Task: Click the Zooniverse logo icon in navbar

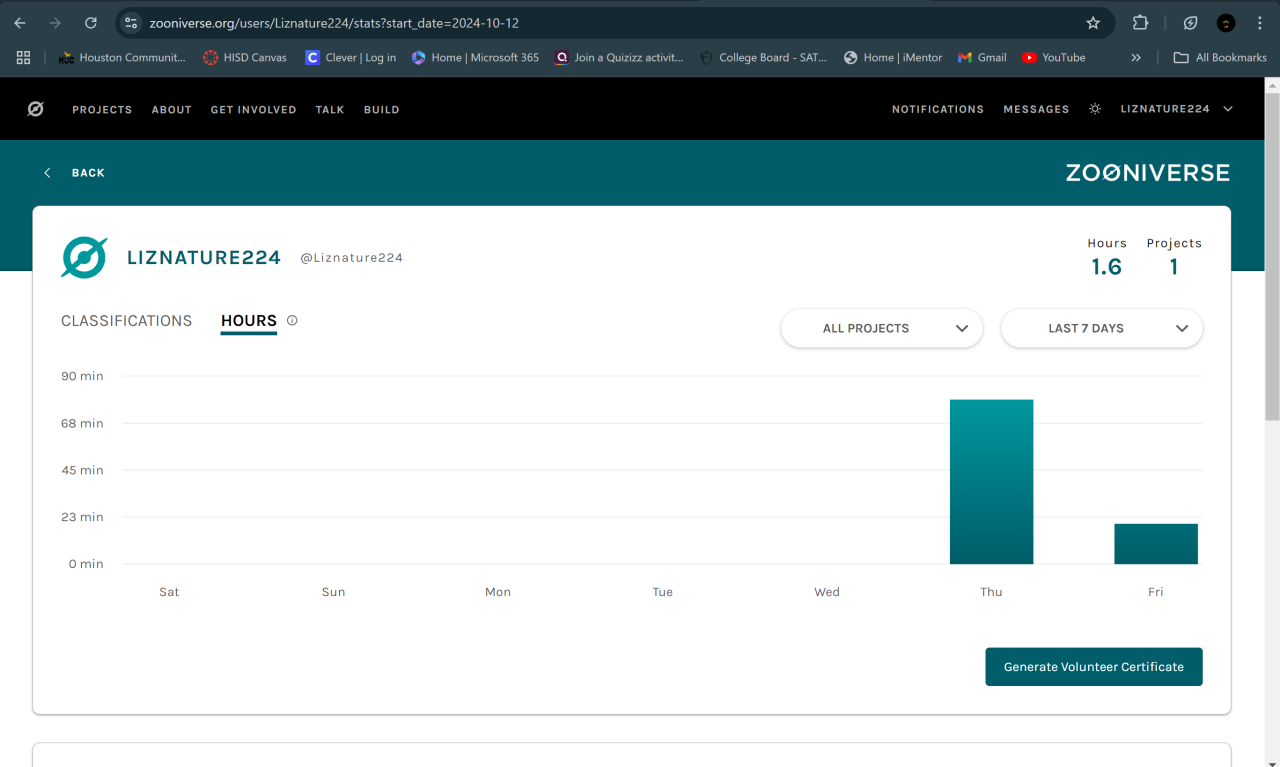Action: point(35,109)
